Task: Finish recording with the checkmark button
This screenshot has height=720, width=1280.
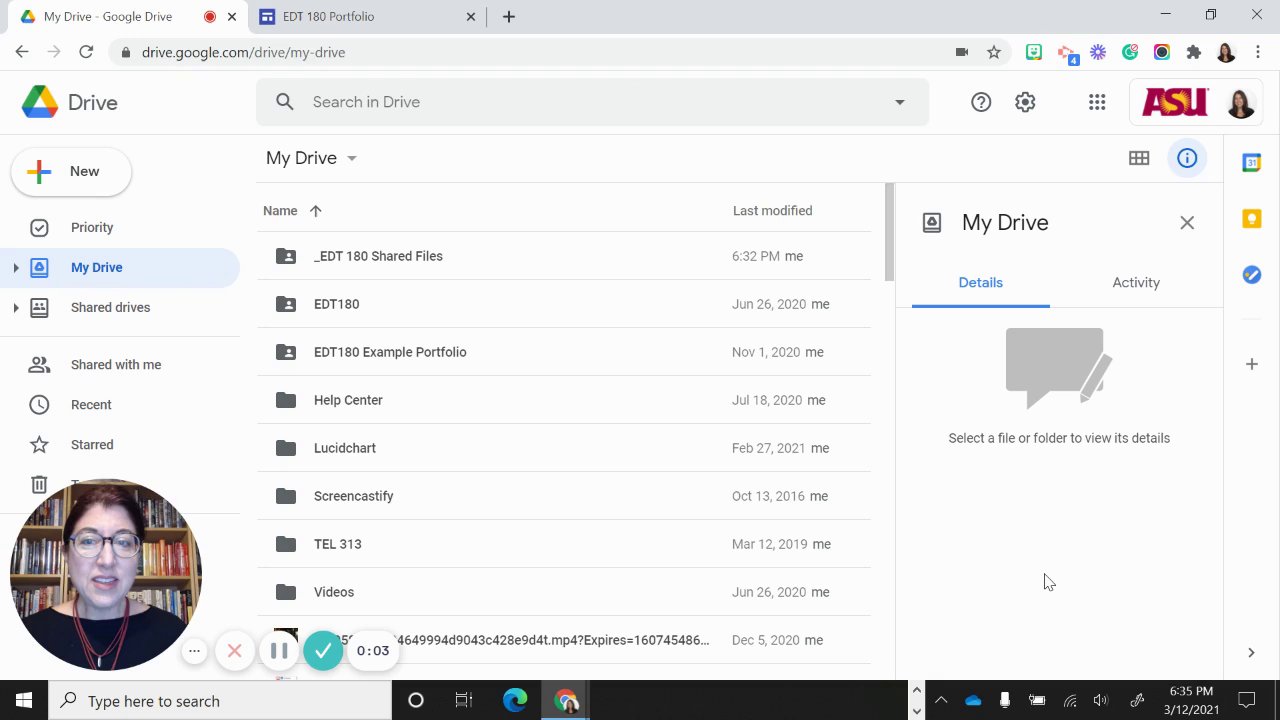Action: coord(323,651)
